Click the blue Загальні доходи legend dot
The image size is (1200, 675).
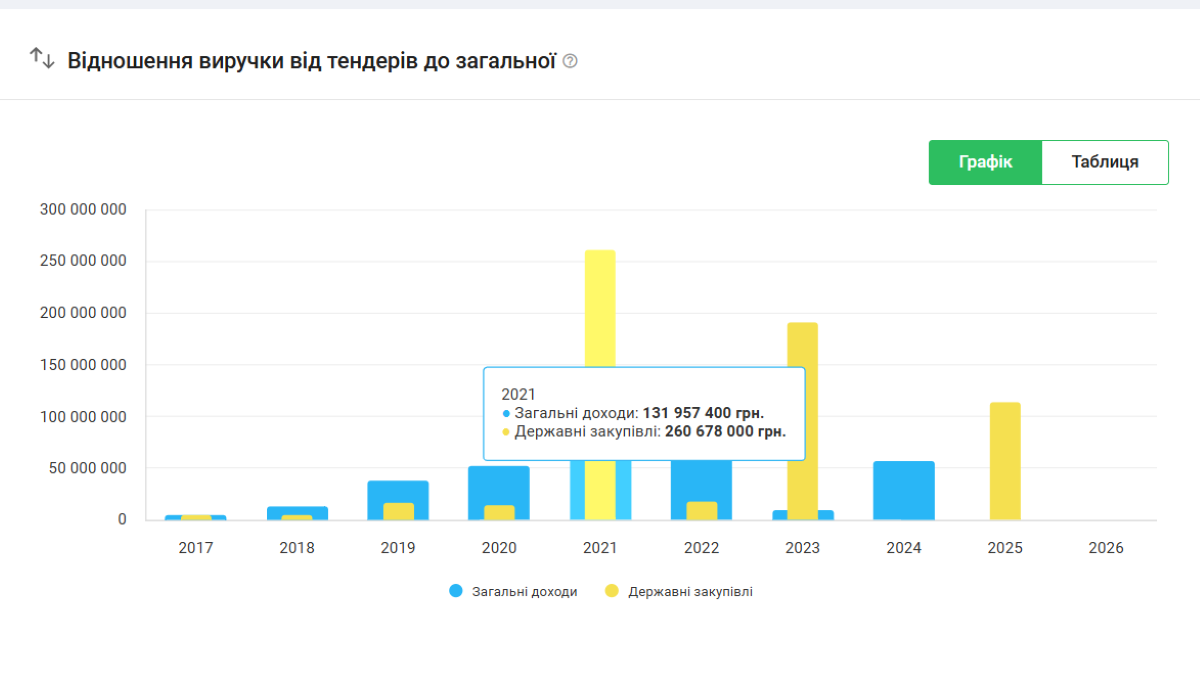pyautogui.click(x=456, y=591)
